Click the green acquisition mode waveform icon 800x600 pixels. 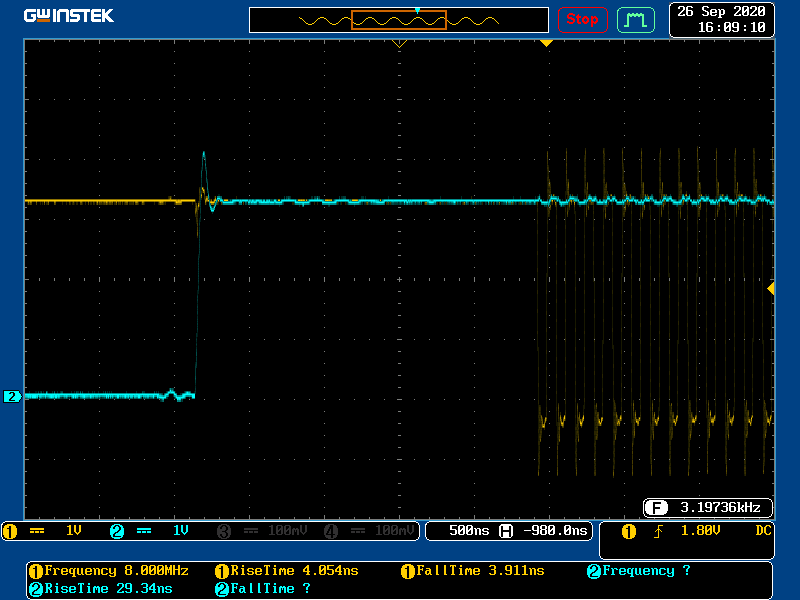pos(636,19)
